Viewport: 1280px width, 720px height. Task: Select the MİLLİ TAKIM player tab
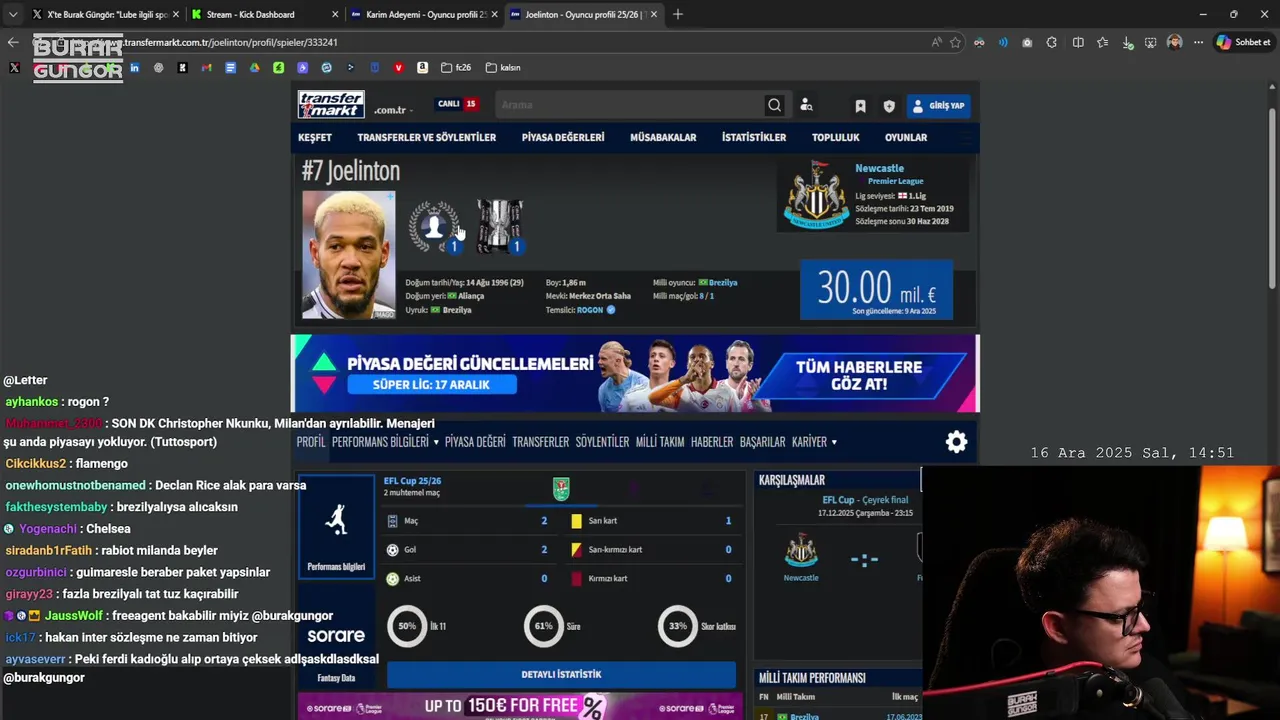click(660, 442)
